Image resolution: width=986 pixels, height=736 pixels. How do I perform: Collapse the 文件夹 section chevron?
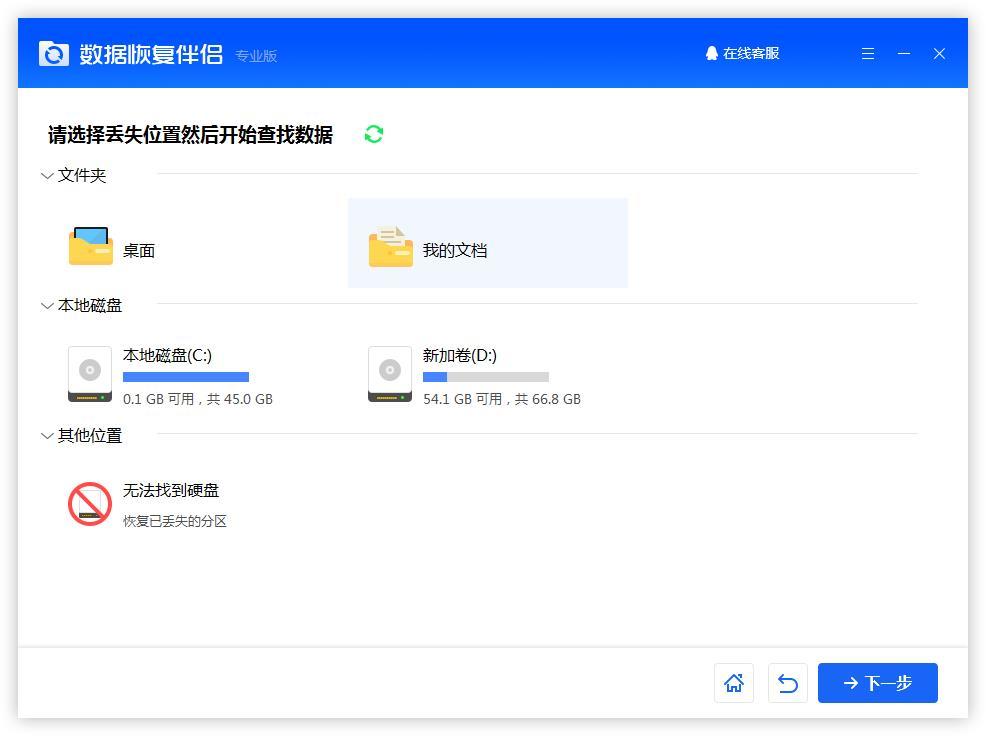47,175
